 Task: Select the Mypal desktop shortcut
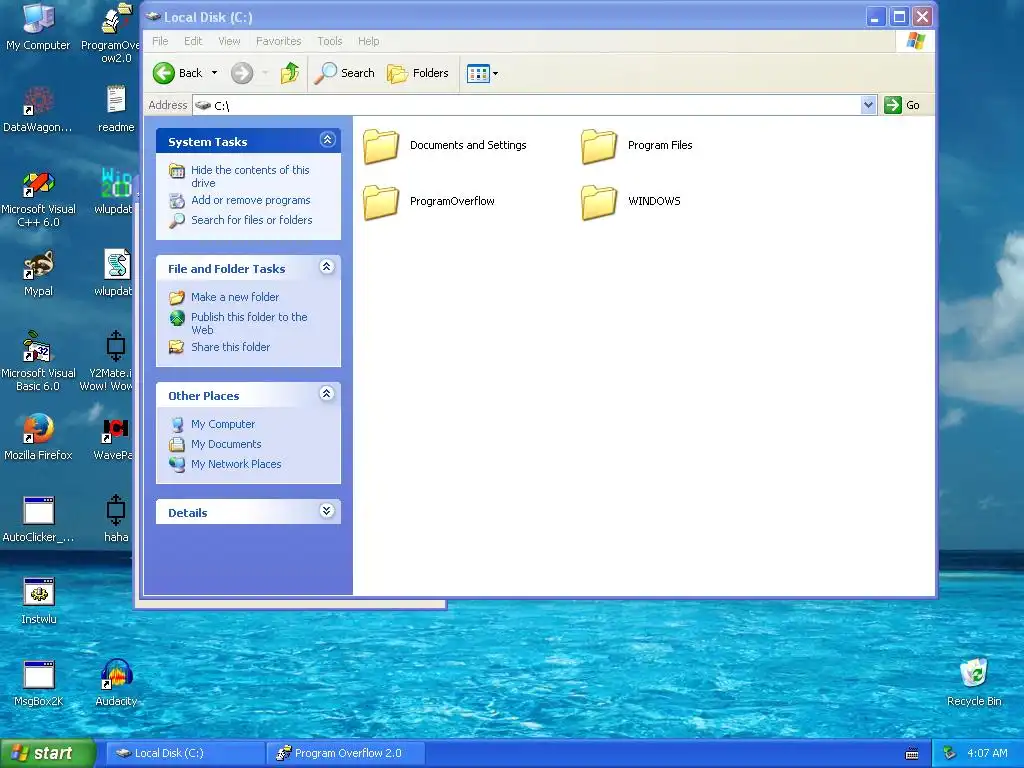coord(38,274)
